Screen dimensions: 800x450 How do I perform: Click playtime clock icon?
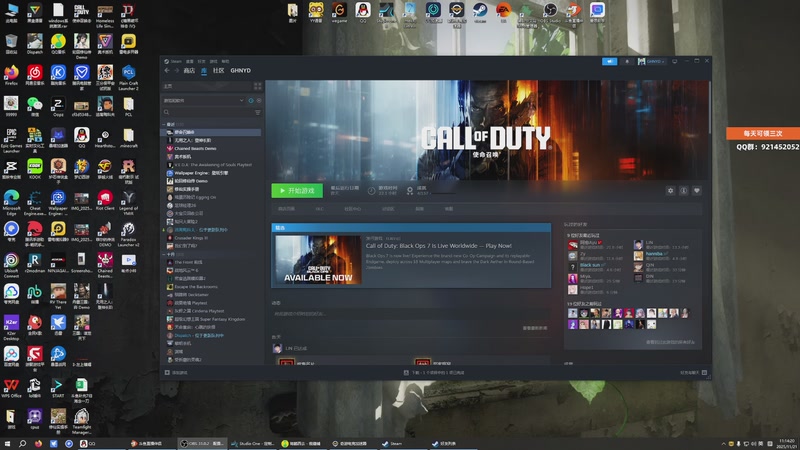pyautogui.click(x=371, y=191)
